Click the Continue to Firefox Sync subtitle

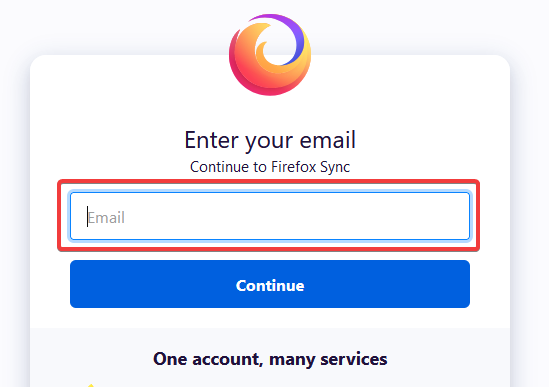pyautogui.click(x=270, y=167)
